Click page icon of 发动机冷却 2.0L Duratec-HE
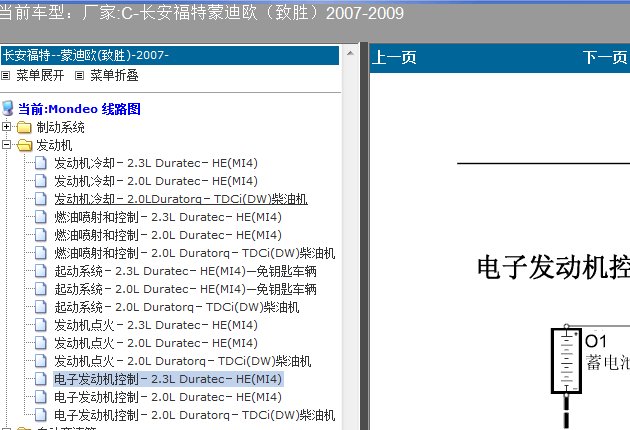The height and width of the screenshot is (430, 630). pyautogui.click(x=41, y=181)
